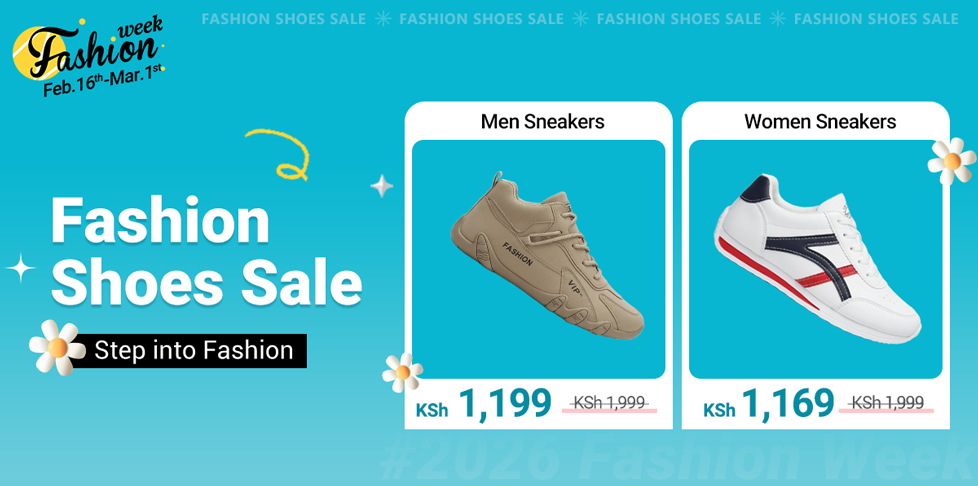978x486 pixels.
Task: Click the KSh 1,199 sale price
Action: 484,404
